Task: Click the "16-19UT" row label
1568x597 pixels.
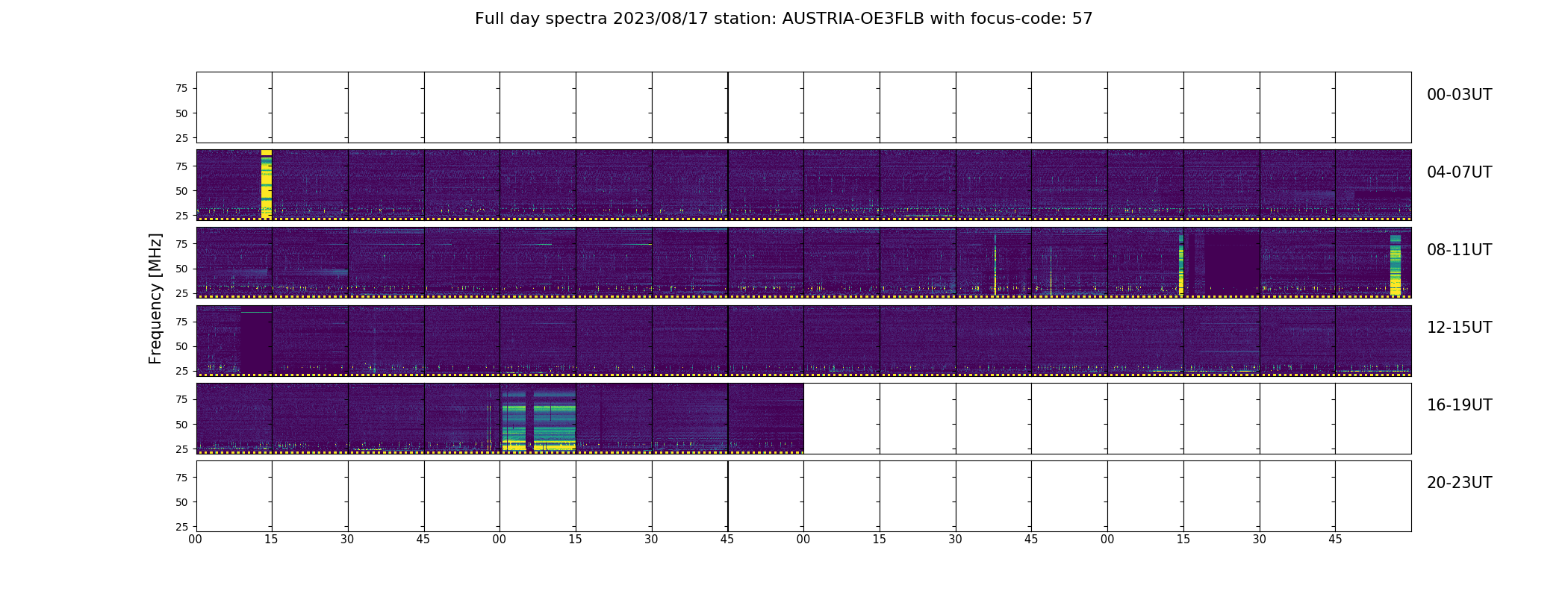Action: [1459, 405]
